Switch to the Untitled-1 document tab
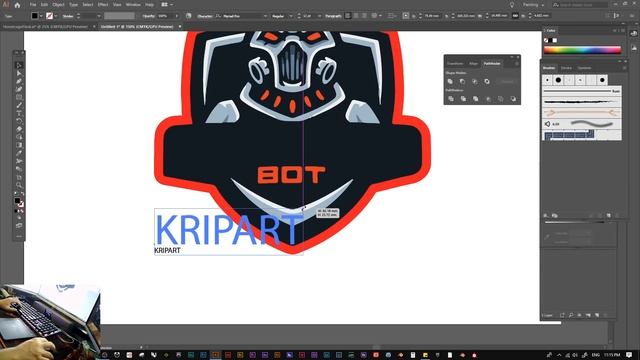The height and width of the screenshot is (360, 640). click(x=137, y=27)
